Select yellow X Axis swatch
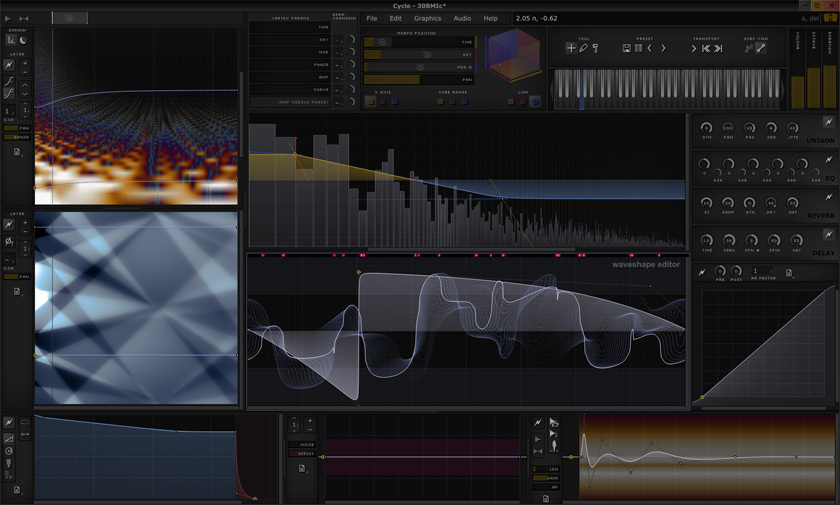Screen dimensions: 840x505 point(370,101)
